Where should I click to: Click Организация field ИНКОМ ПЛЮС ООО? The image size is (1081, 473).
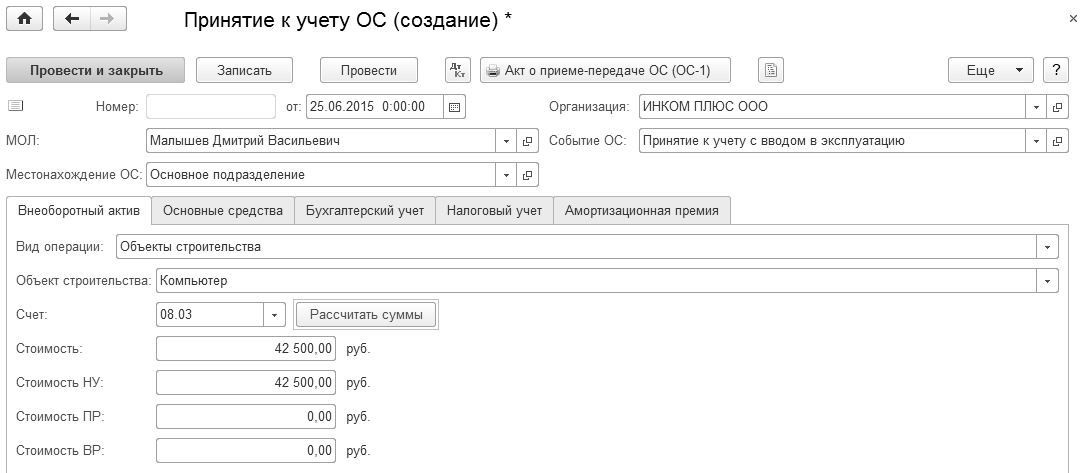[x=833, y=107]
